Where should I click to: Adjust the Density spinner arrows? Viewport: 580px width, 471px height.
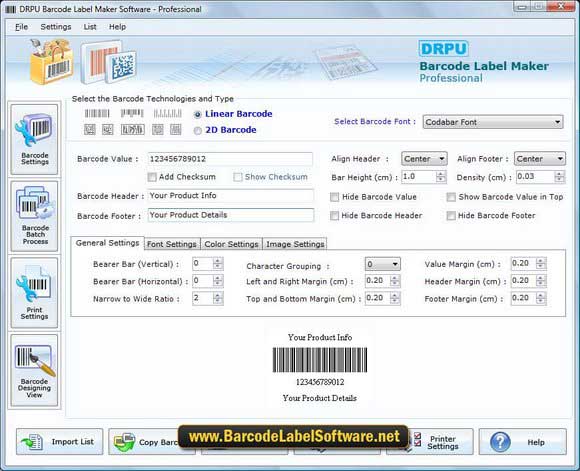[x=559, y=177]
